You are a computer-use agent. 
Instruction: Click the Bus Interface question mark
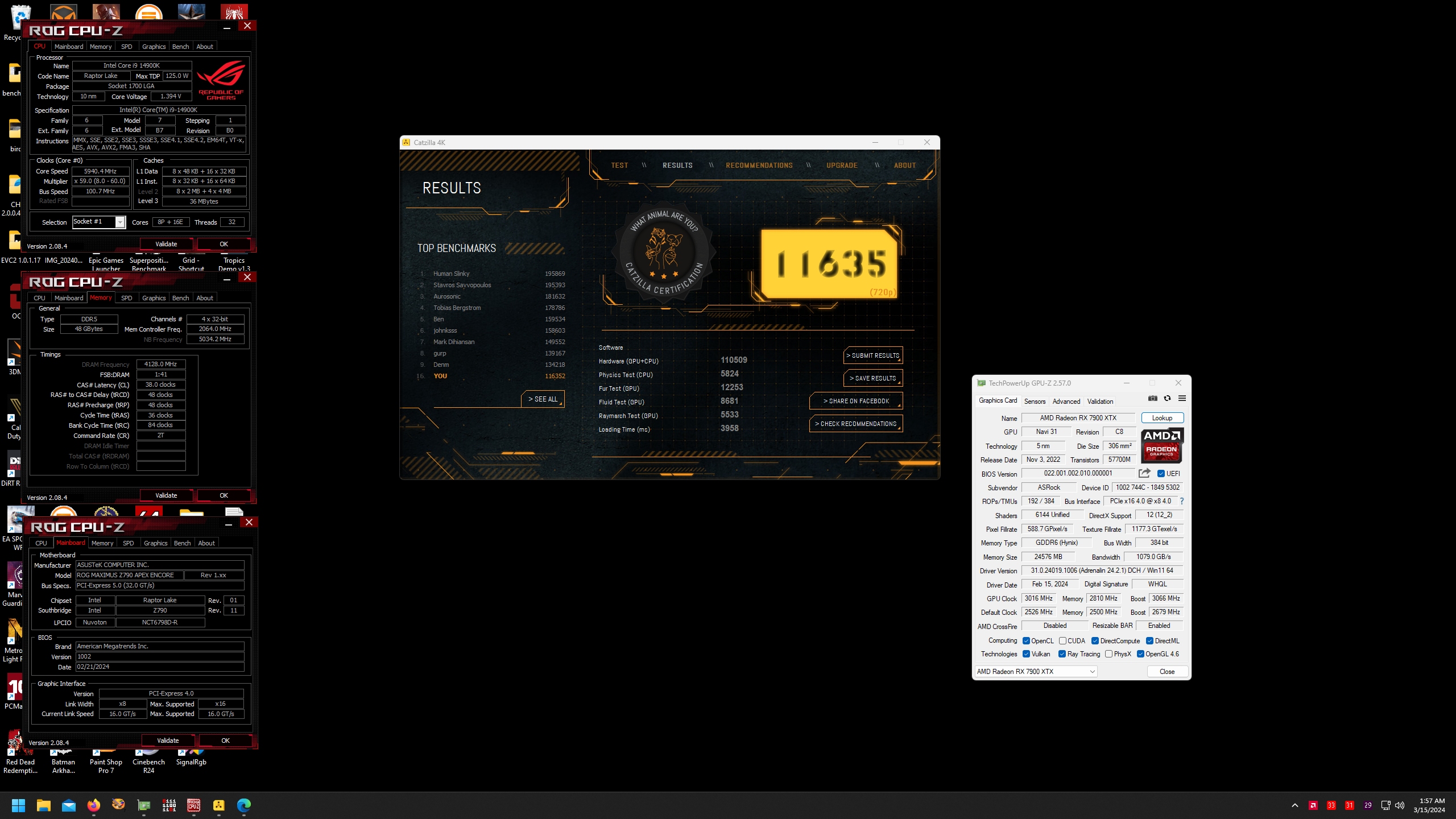1182,501
